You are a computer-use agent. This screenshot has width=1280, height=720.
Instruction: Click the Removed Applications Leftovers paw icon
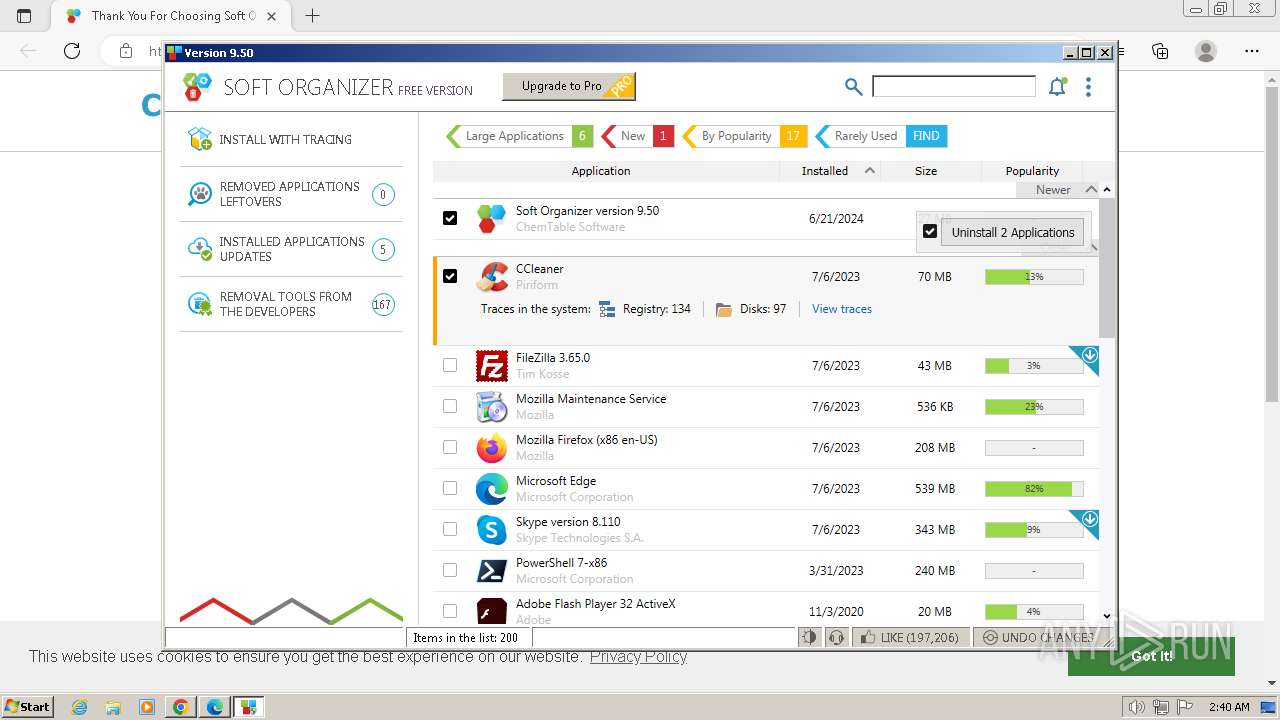pos(200,194)
